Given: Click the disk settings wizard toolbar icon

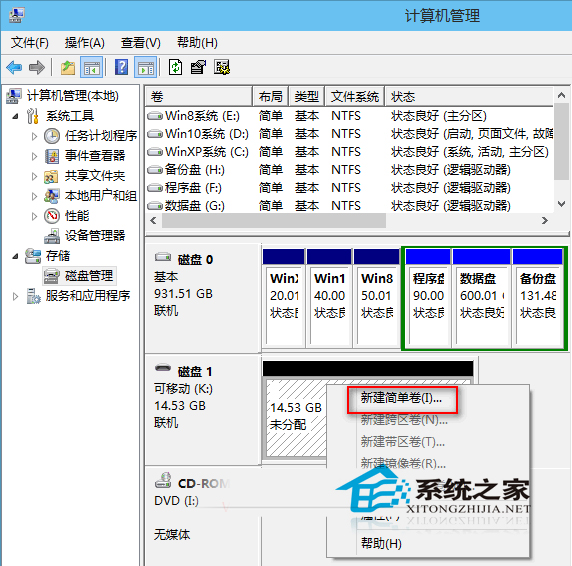Looking at the screenshot, I should [x=222, y=67].
